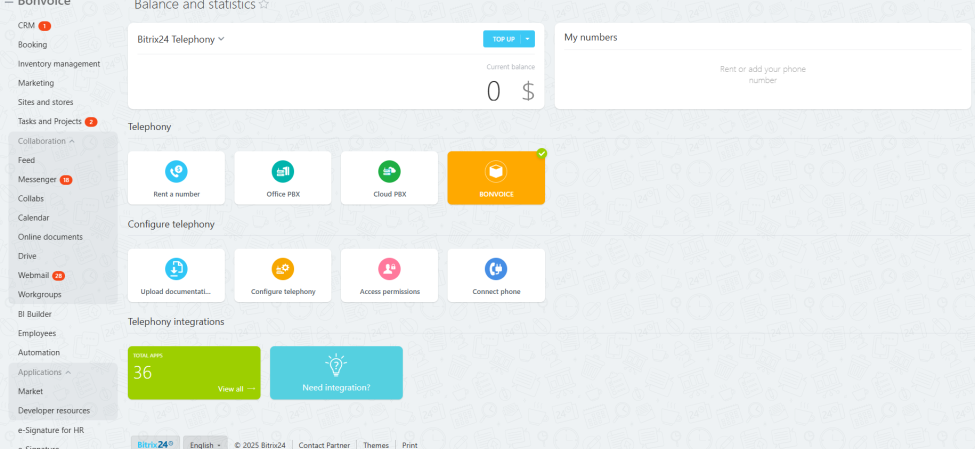Open Webmail in the sidebar
Screen dimensions: 975x449
tap(34, 275)
